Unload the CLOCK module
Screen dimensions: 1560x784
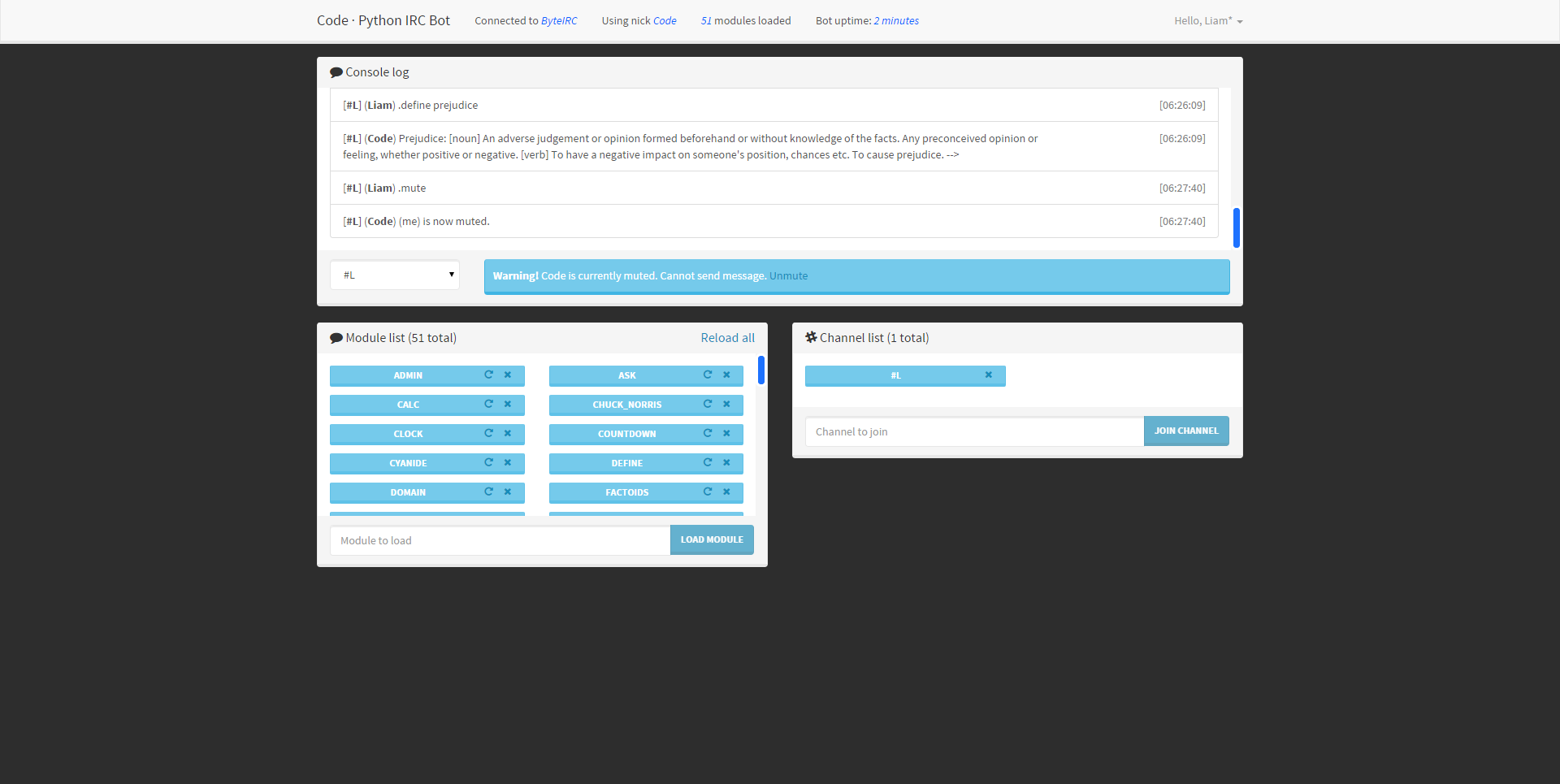[507, 434]
